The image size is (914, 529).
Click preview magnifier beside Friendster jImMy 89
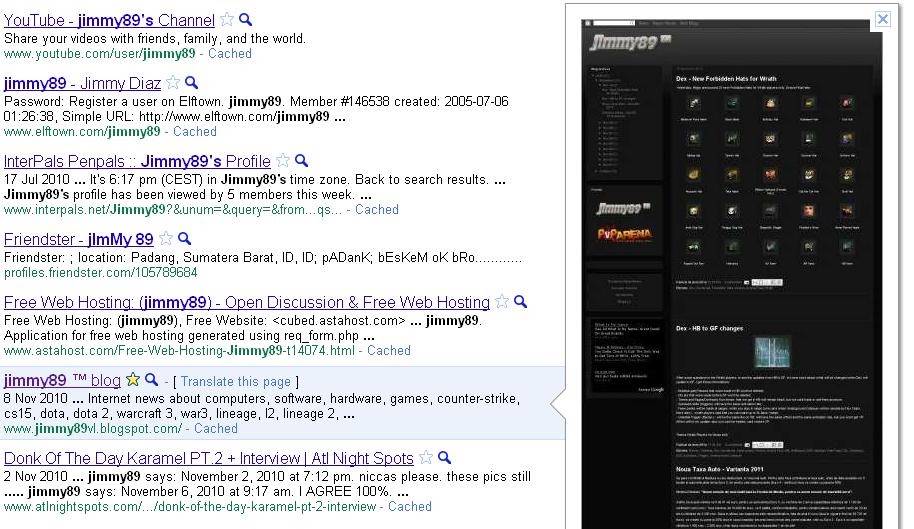click(x=184, y=238)
